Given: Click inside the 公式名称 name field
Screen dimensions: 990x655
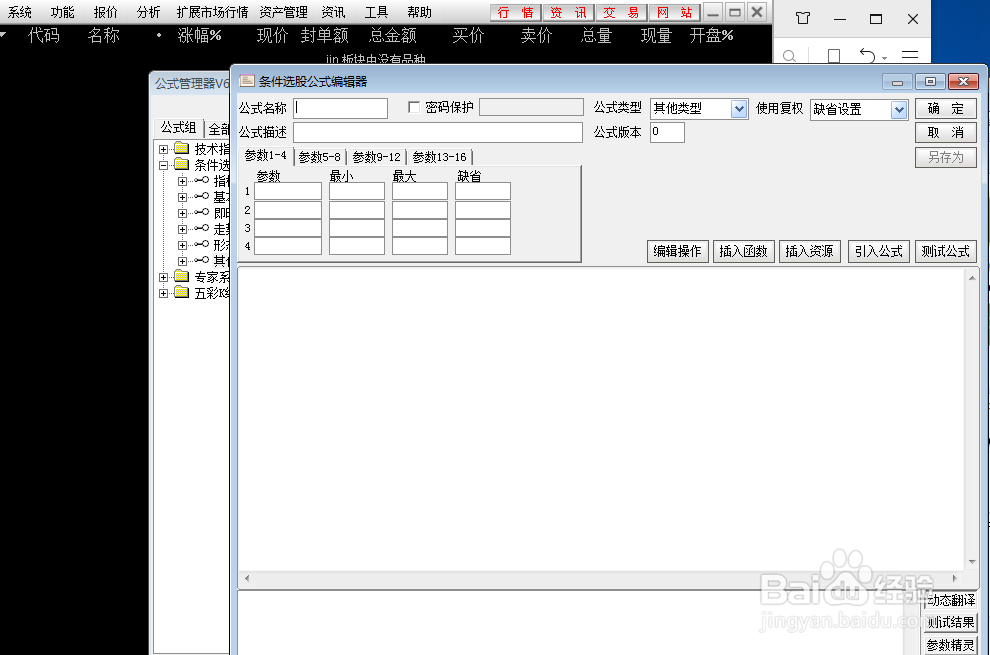Looking at the screenshot, I should tap(340, 107).
